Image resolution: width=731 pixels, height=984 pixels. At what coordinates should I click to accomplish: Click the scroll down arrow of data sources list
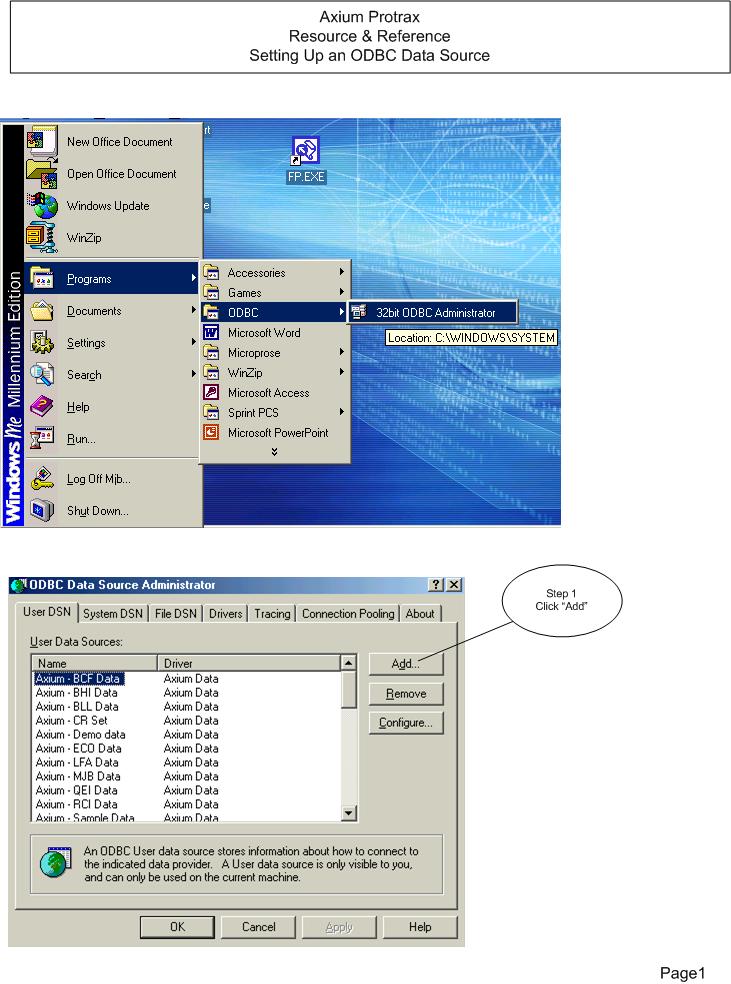[x=348, y=813]
